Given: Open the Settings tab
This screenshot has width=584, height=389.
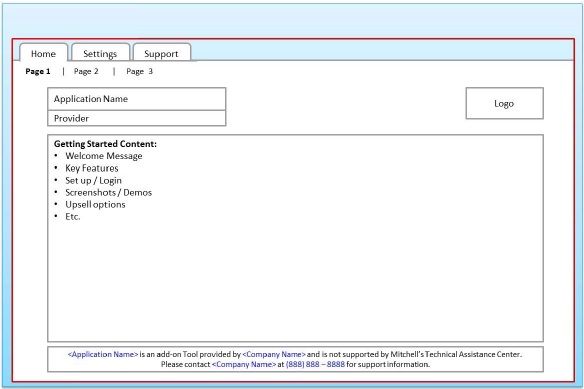Looking at the screenshot, I should coord(100,53).
